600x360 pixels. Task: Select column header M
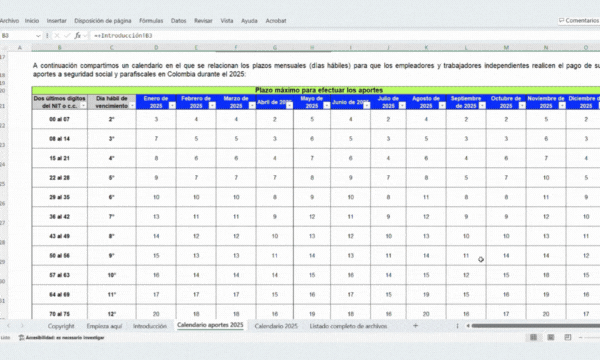coord(506,47)
